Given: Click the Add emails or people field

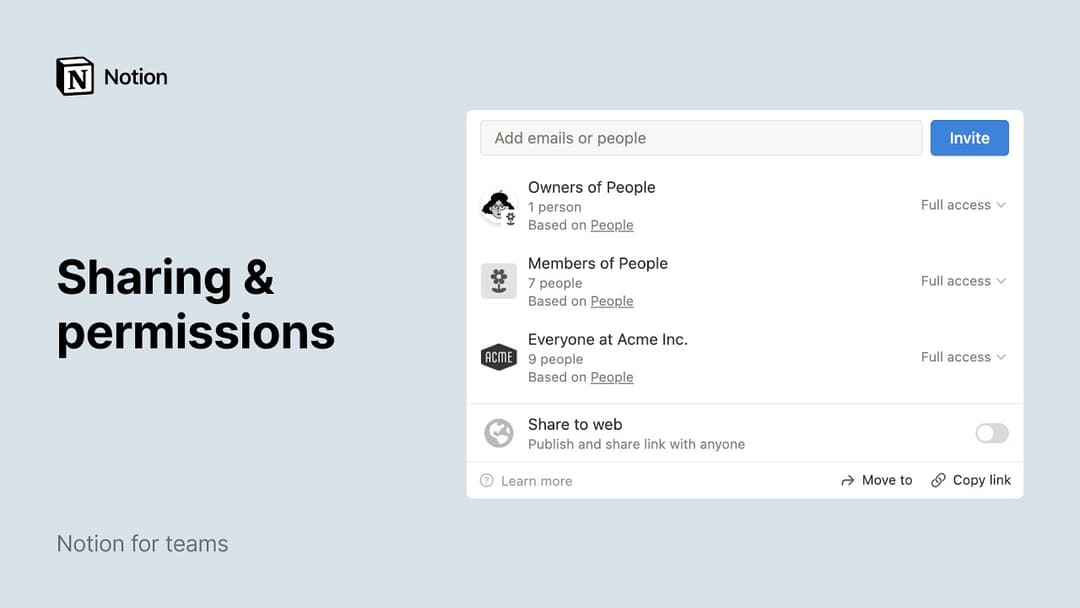Looking at the screenshot, I should pos(700,138).
